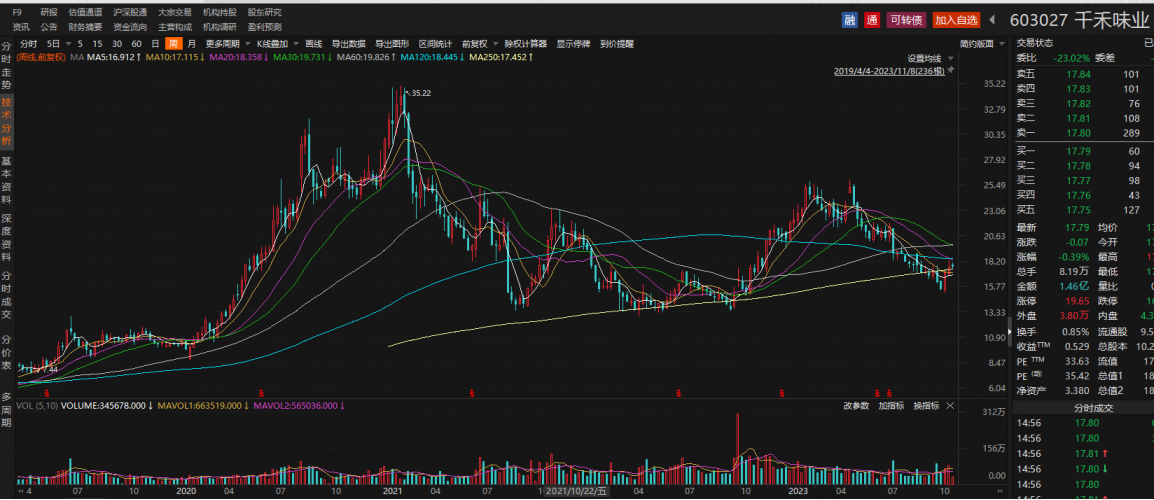Select the 周 weekly period

point(172,43)
